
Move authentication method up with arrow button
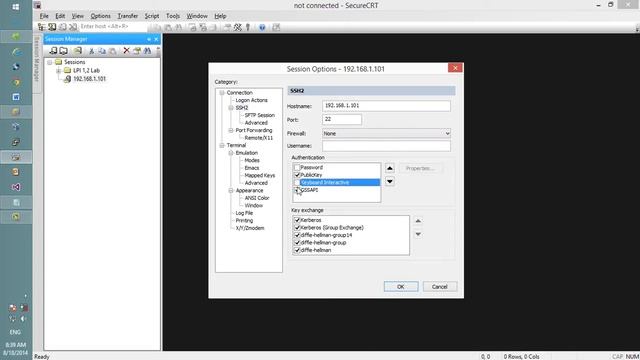(x=390, y=168)
